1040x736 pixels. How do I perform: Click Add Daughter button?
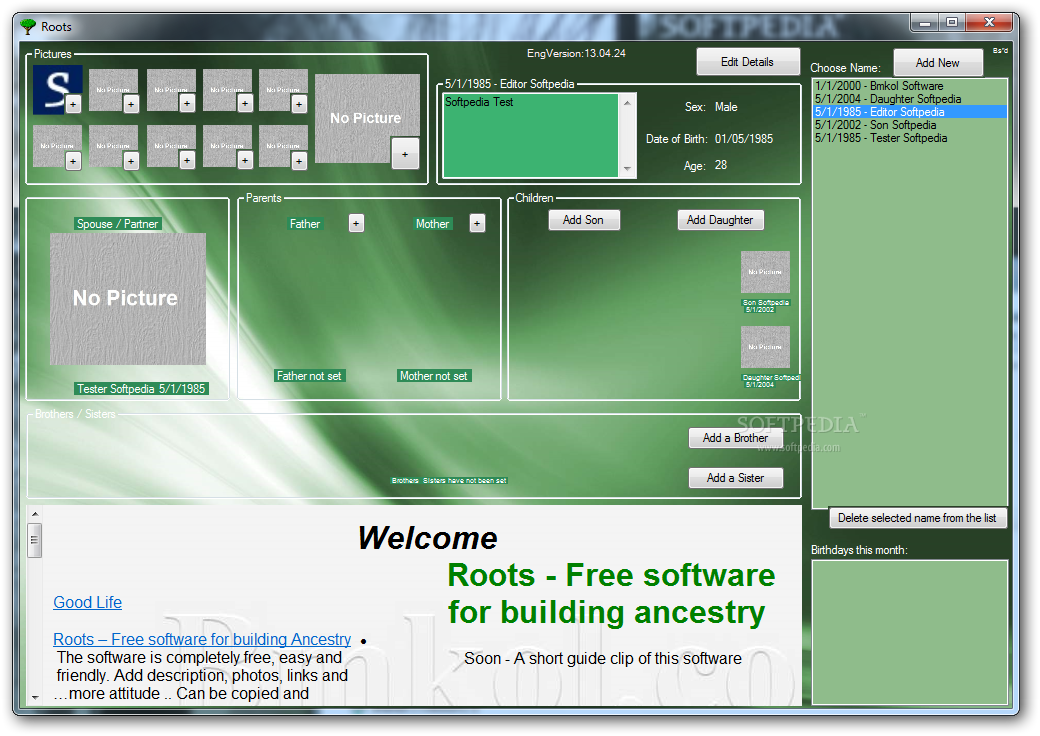click(720, 220)
